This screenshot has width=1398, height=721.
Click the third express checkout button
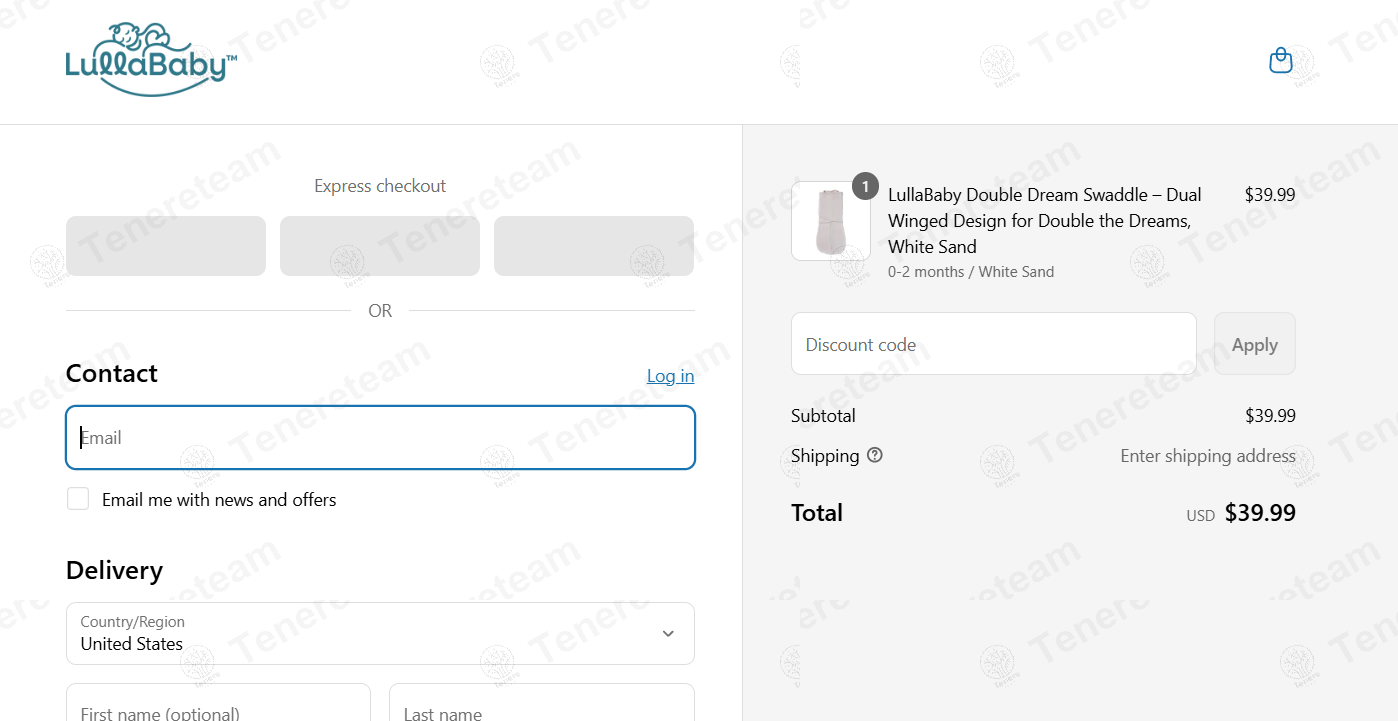pyautogui.click(x=594, y=246)
